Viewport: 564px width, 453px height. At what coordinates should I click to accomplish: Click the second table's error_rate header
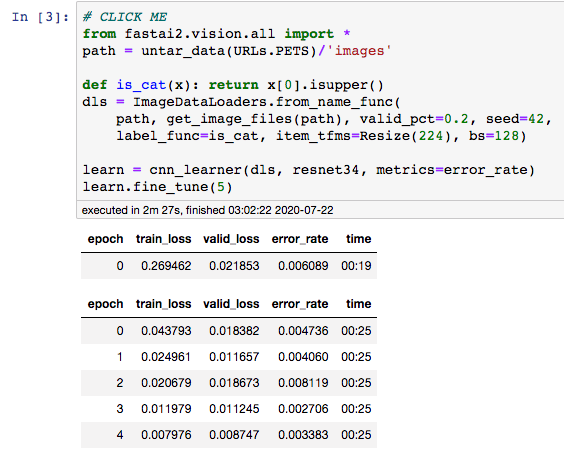(300, 304)
